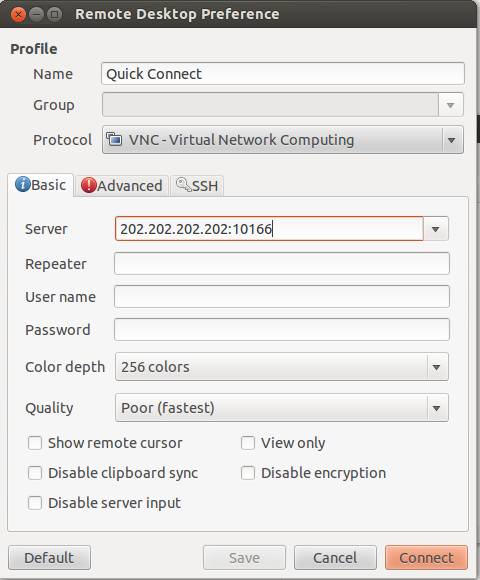480x580 pixels.
Task: Check the Disable encryption box
Action: 248,473
